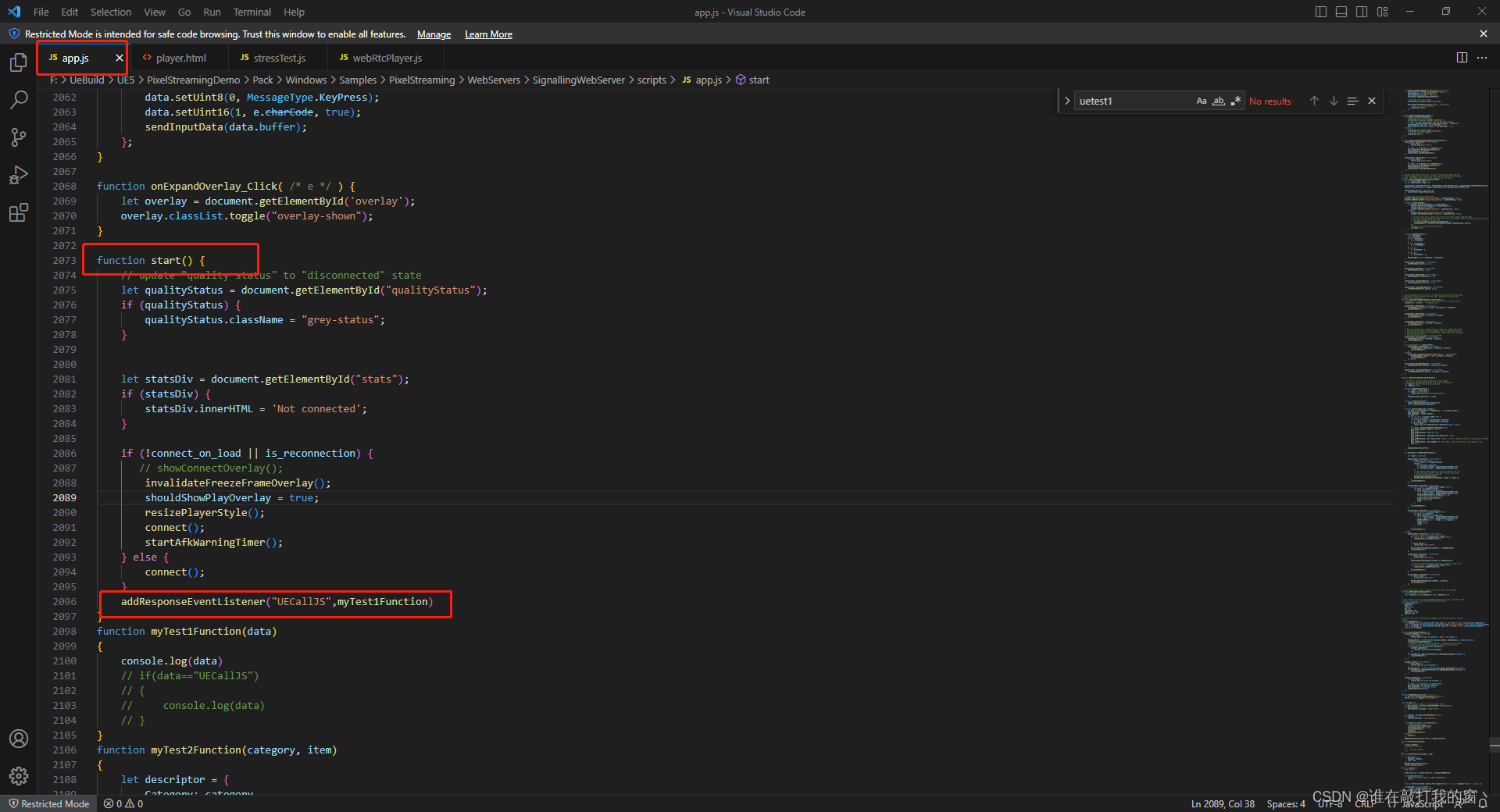Open the Accounts menu icon
The width and height of the screenshot is (1500, 812).
19,739
